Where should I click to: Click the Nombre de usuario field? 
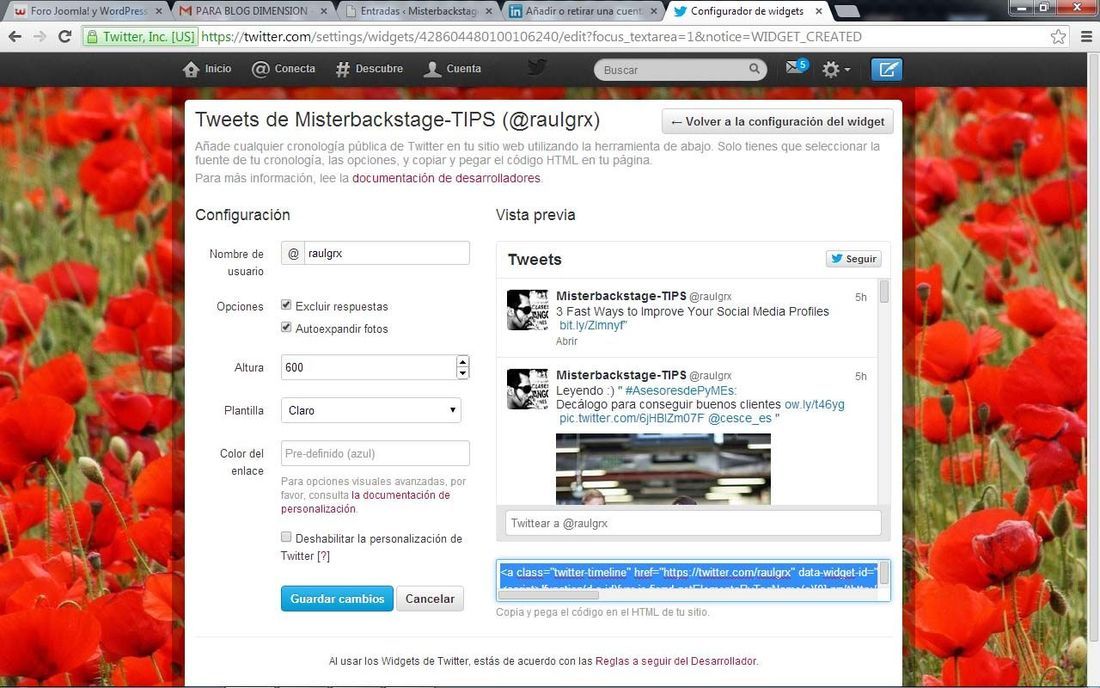386,253
